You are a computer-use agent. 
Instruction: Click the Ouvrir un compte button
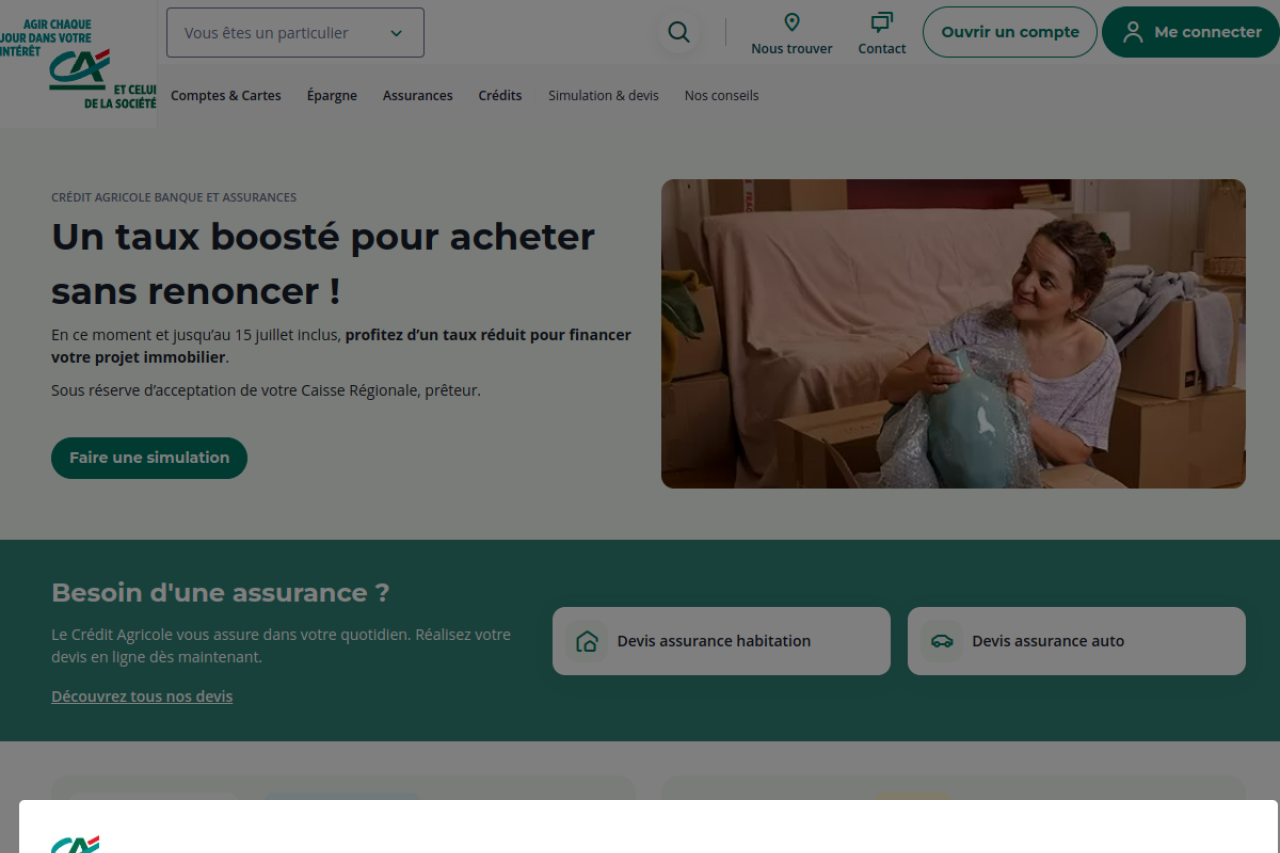click(x=1010, y=32)
